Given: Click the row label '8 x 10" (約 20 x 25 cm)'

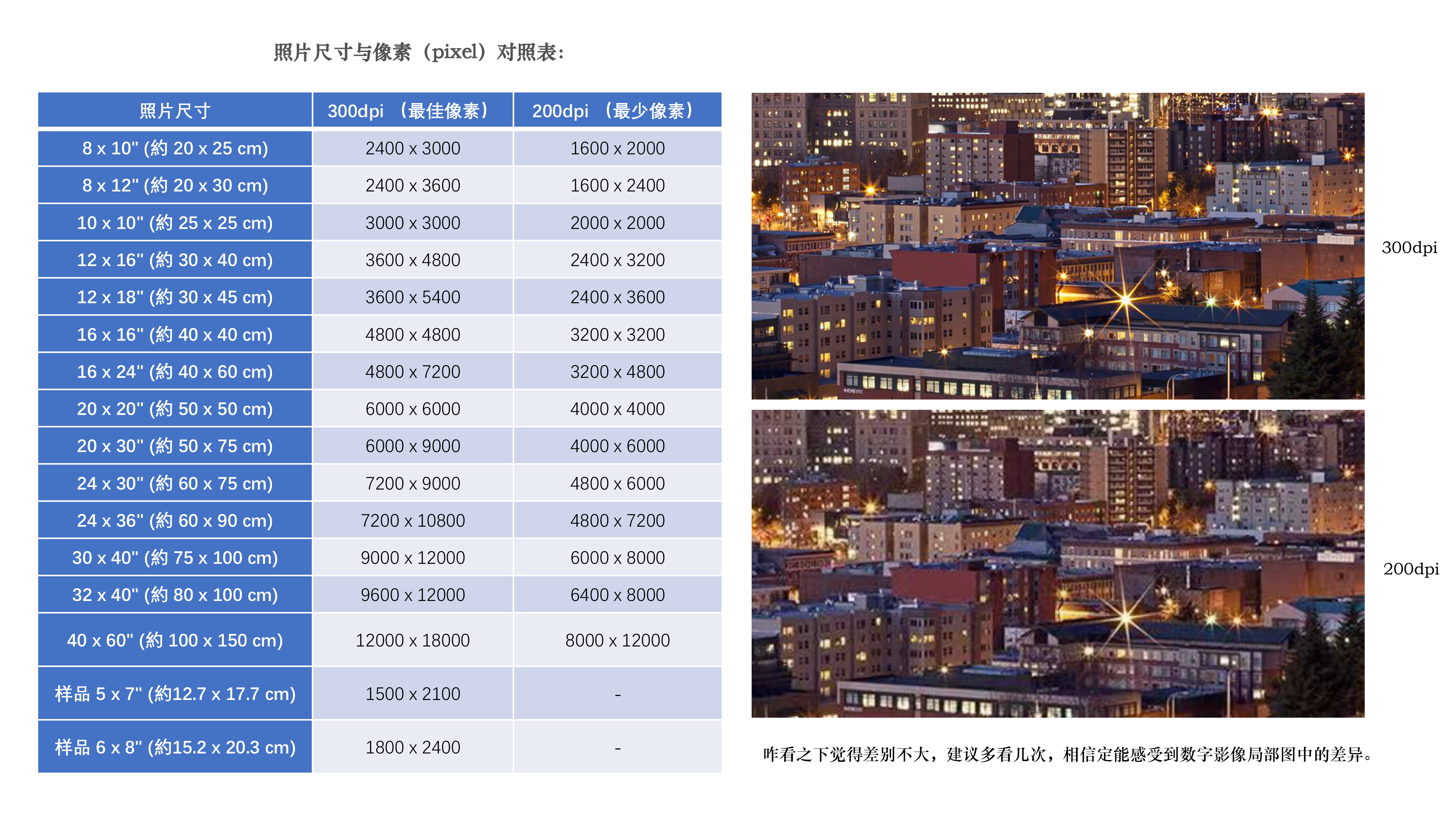Looking at the screenshot, I should click(175, 148).
